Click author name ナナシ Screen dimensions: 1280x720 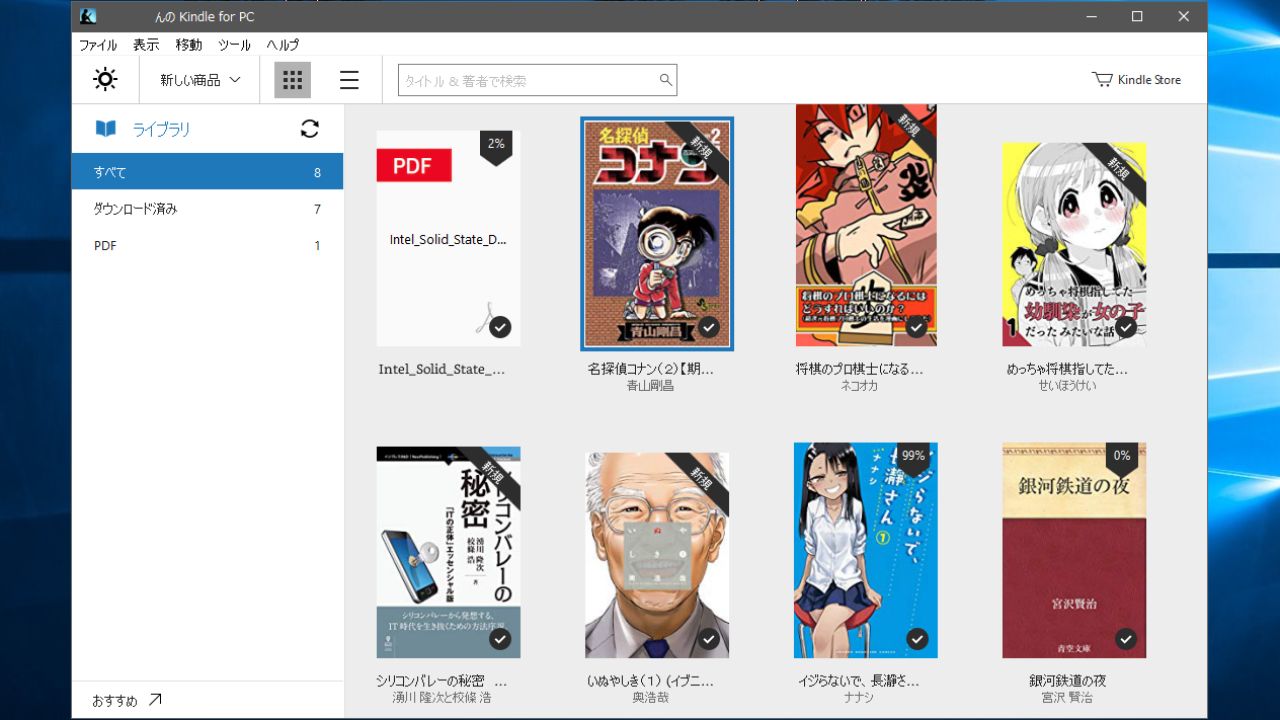(859, 697)
